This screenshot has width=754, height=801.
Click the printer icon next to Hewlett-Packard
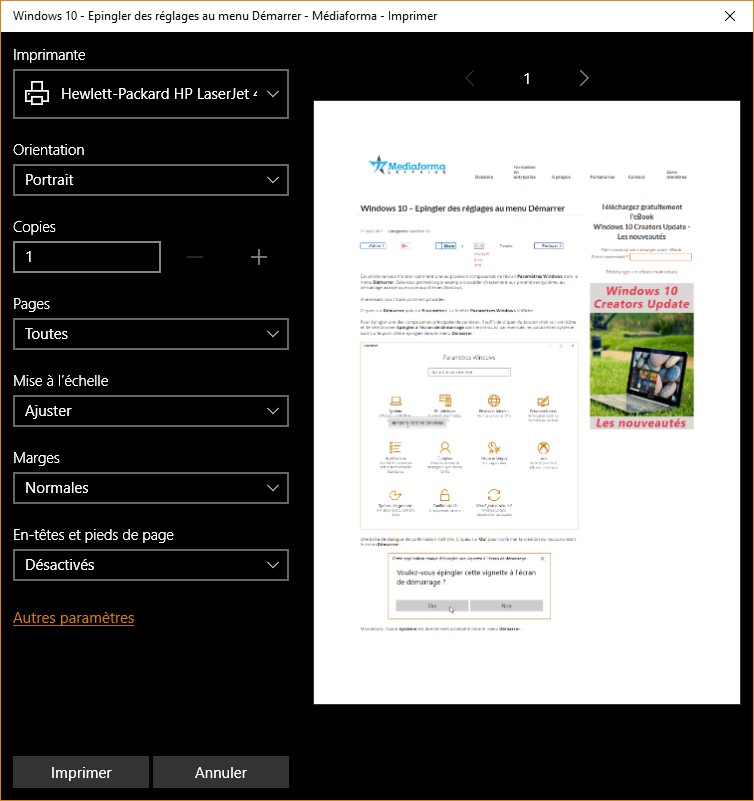37,93
